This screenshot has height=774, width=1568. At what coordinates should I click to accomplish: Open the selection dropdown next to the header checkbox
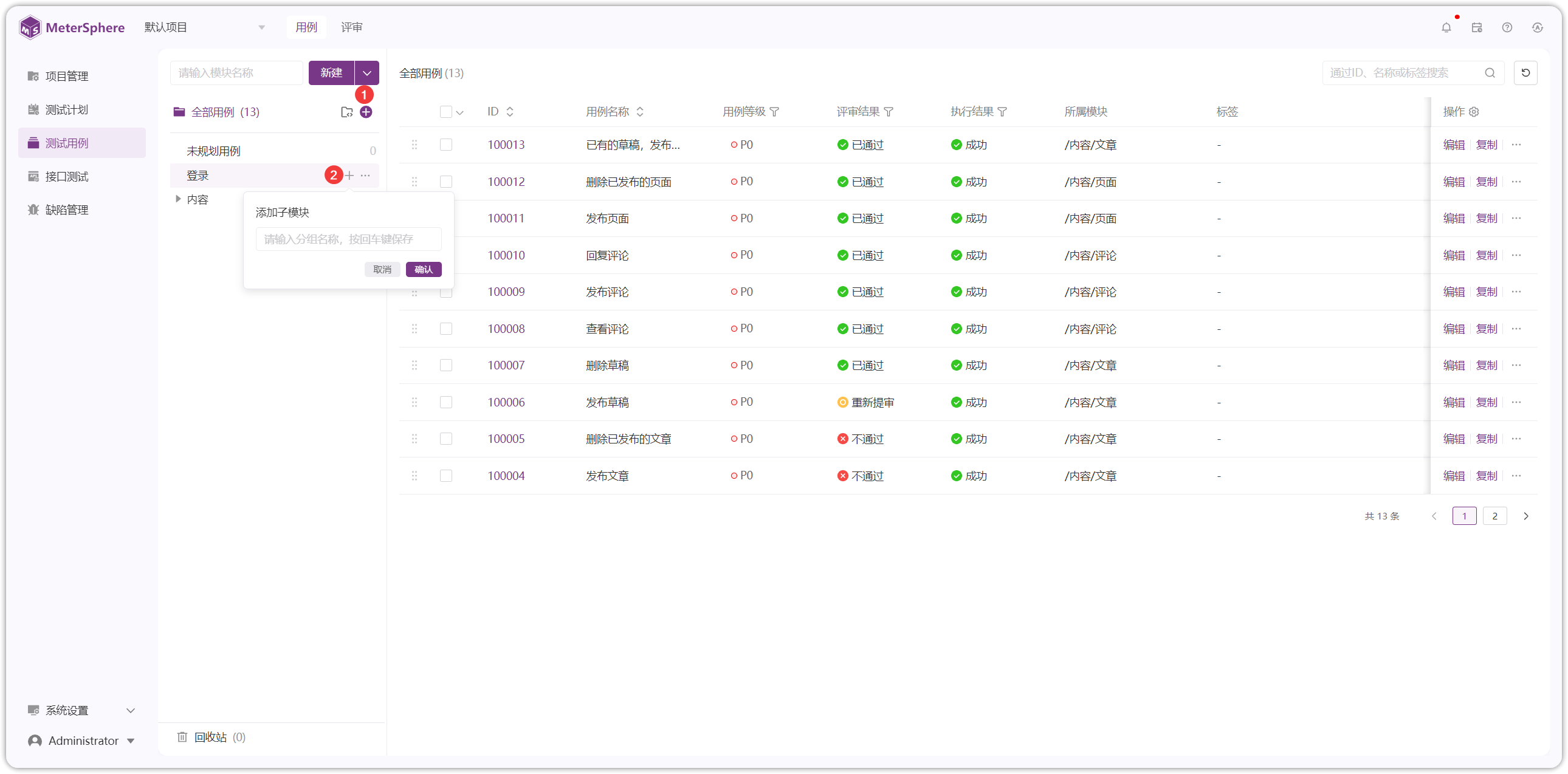pyautogui.click(x=459, y=112)
